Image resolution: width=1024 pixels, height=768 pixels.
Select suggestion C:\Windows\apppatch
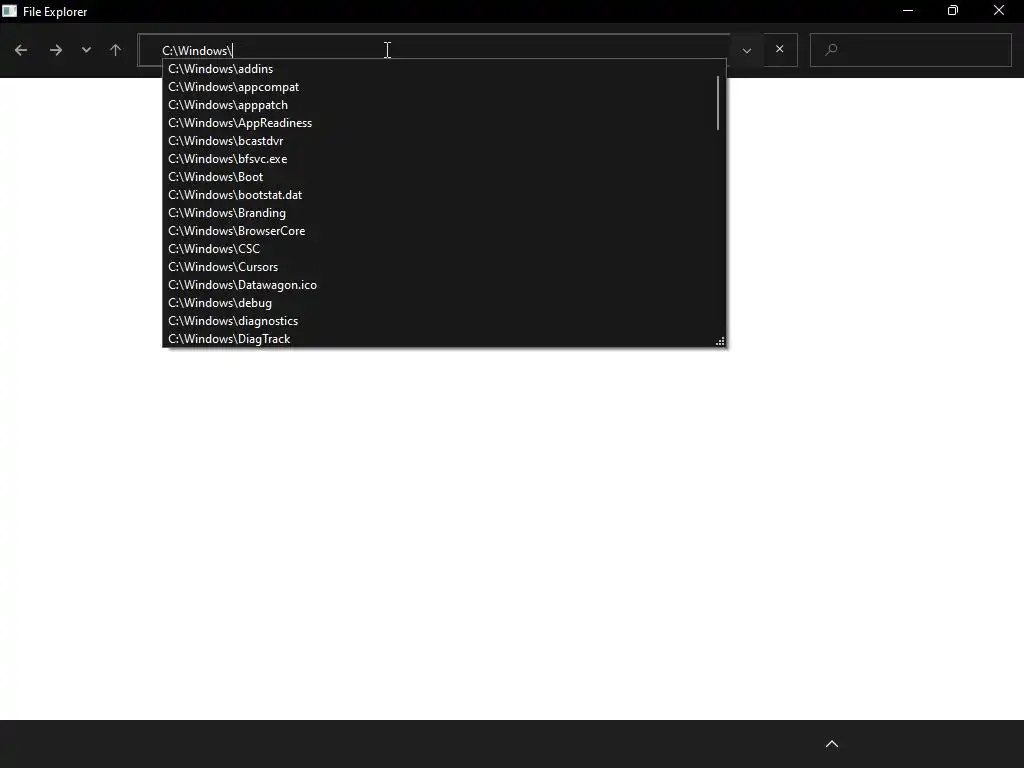click(x=444, y=104)
